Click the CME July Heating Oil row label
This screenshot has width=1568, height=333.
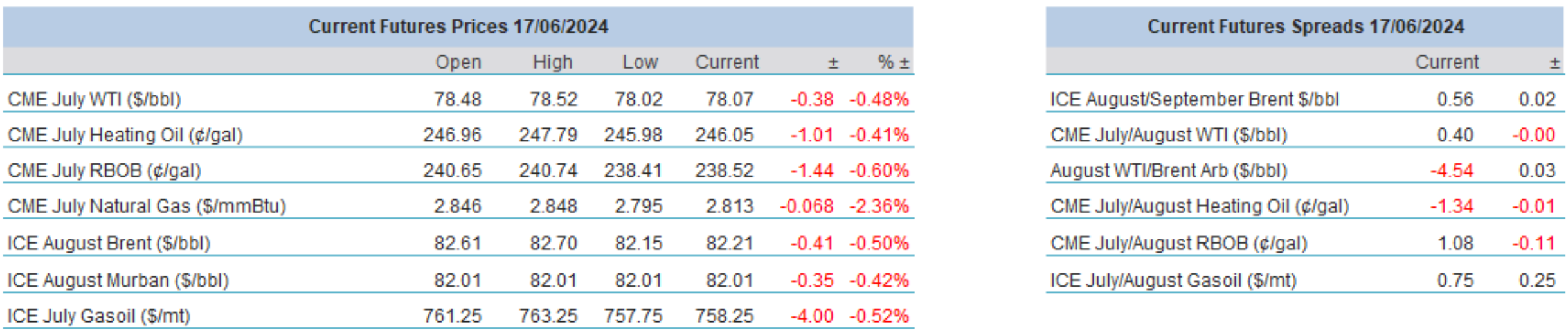click(x=125, y=135)
